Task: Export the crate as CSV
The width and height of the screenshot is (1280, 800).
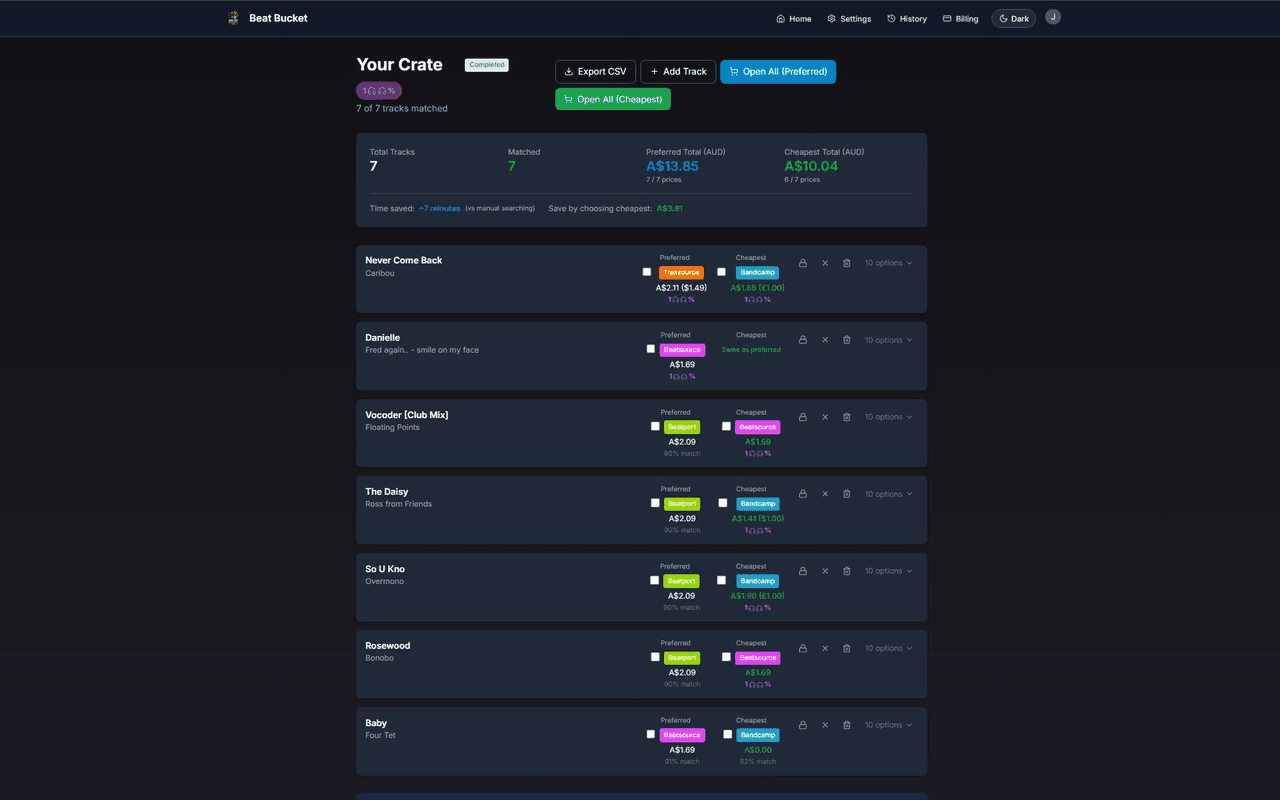Action: pyautogui.click(x=596, y=71)
